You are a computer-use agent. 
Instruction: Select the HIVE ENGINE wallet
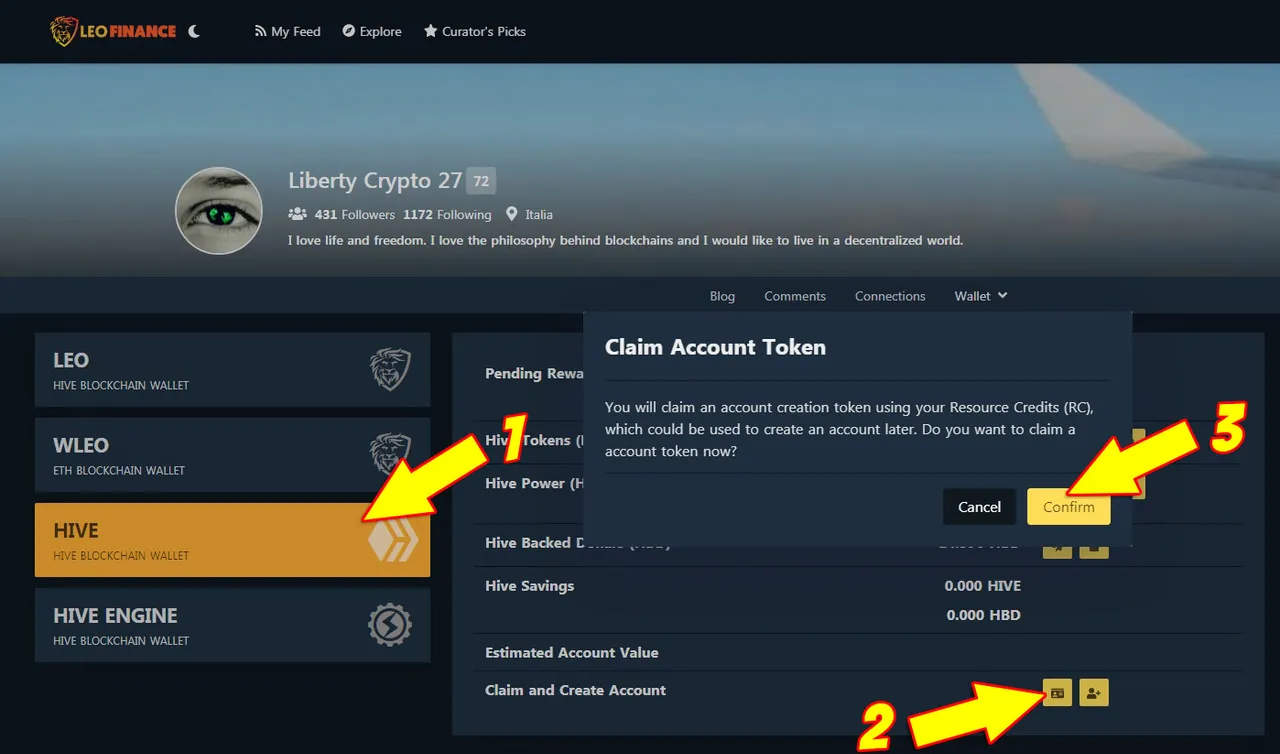232,625
